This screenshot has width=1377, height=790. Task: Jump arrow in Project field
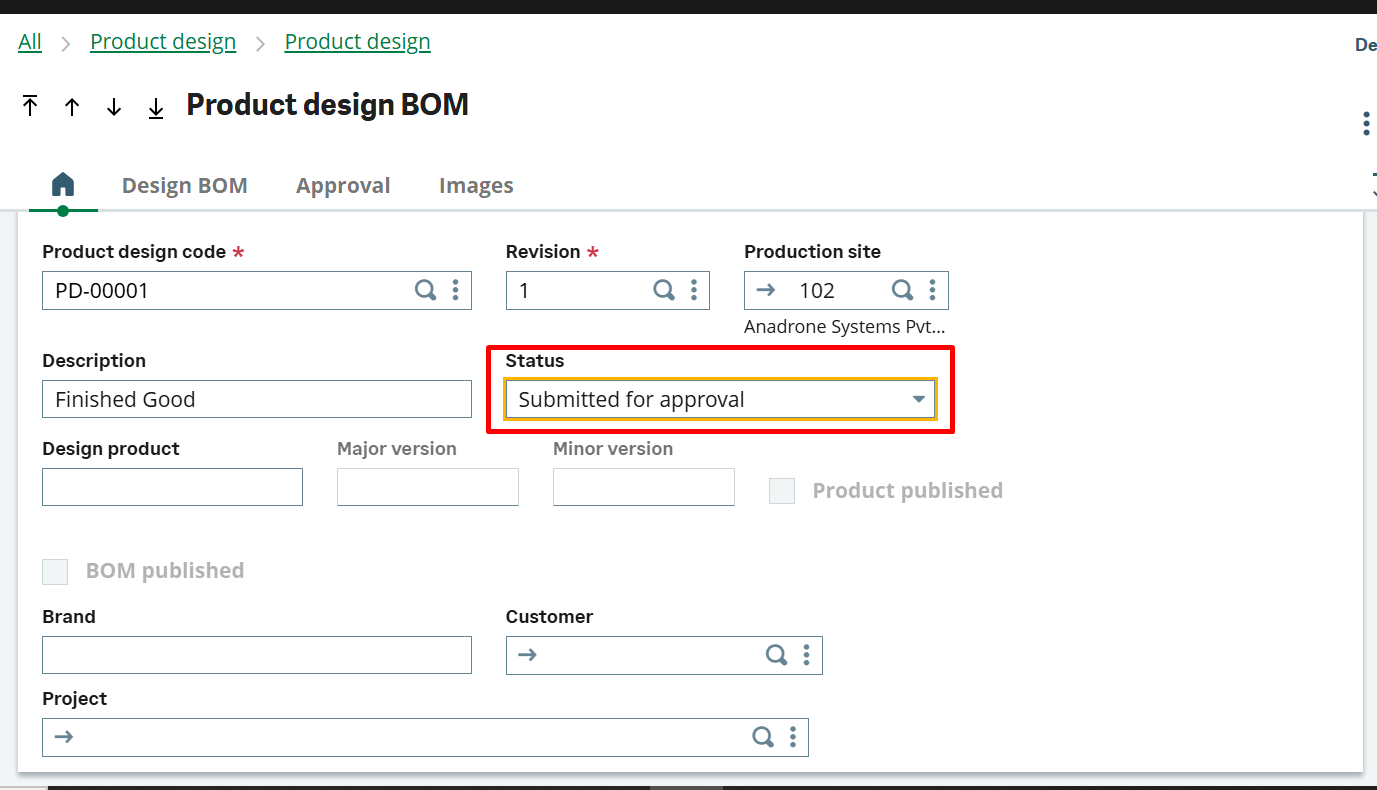(64, 737)
